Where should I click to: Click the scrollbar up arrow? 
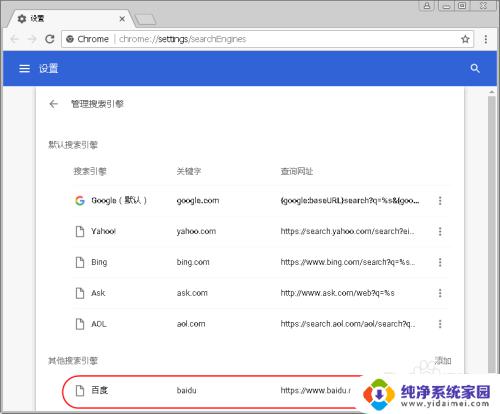492,91
